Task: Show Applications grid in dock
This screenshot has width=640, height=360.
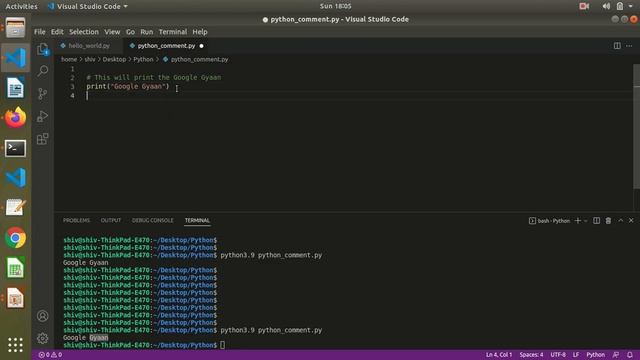Action: (16, 345)
